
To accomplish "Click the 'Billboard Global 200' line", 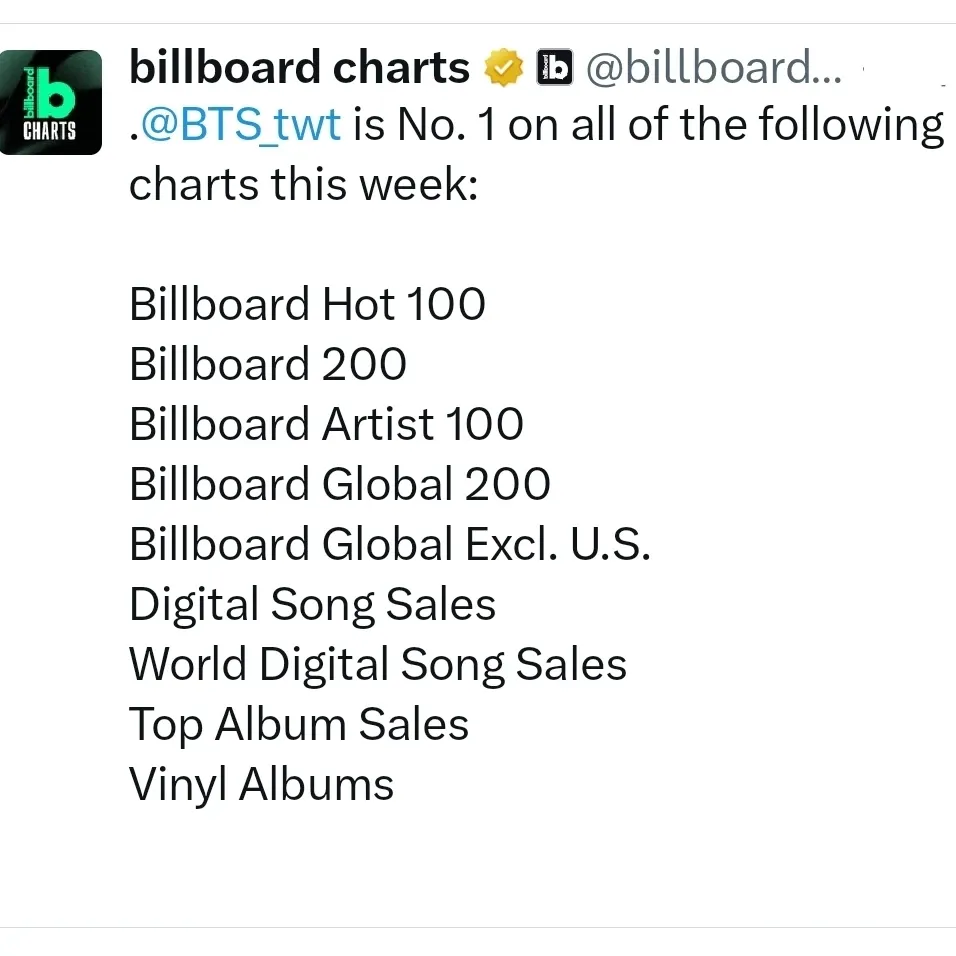I will point(340,484).
